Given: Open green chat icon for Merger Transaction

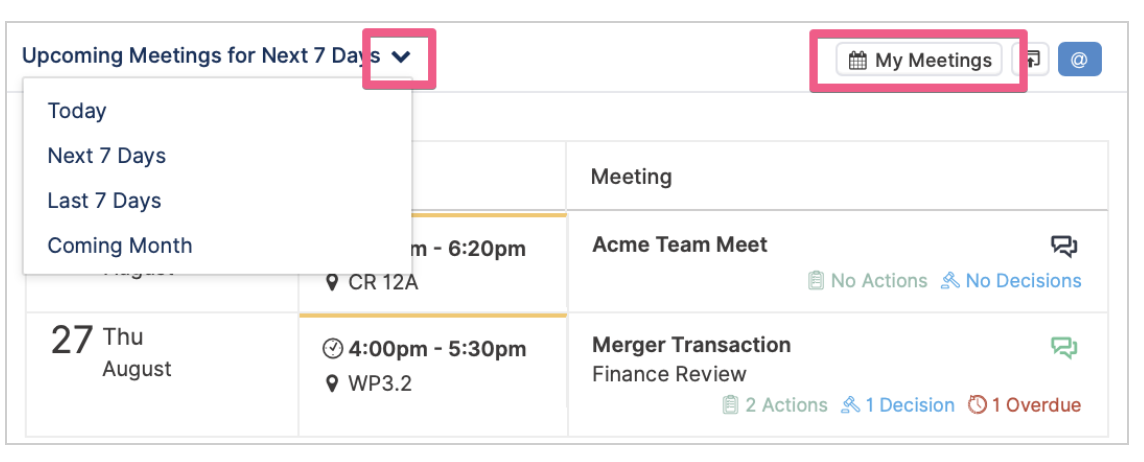Looking at the screenshot, I should click(x=1064, y=347).
